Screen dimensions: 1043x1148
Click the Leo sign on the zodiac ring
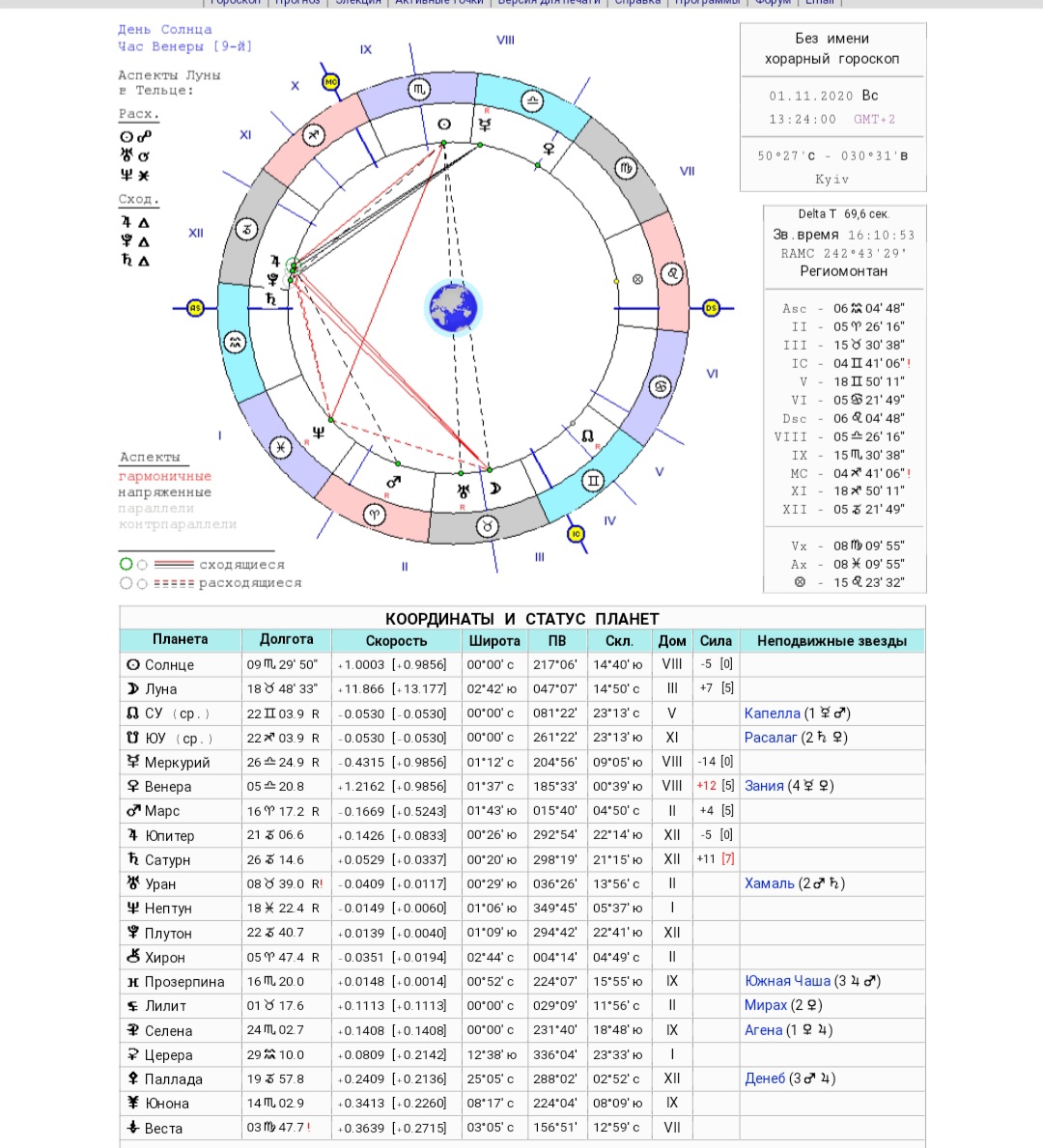coord(672,274)
